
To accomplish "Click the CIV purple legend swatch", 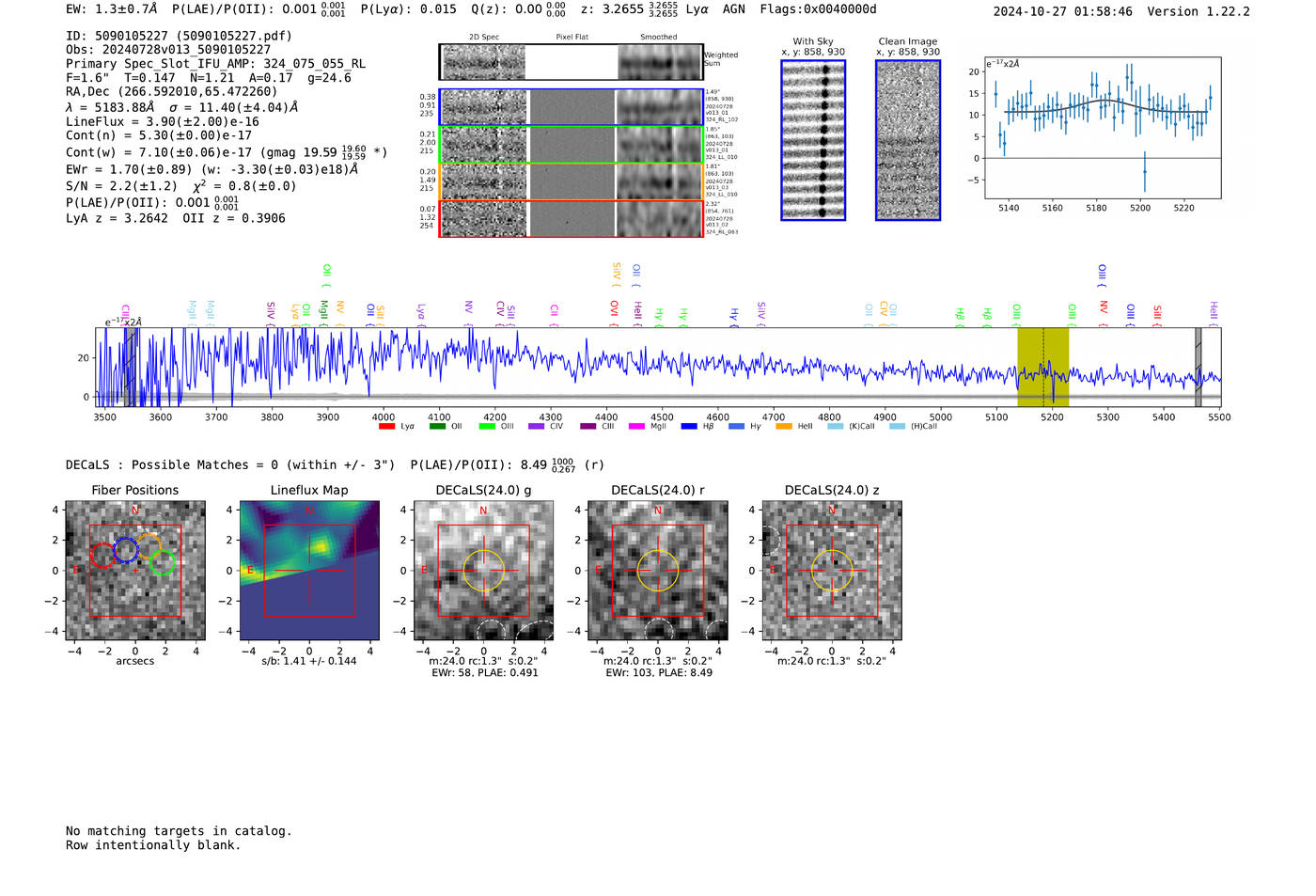I will [x=536, y=427].
